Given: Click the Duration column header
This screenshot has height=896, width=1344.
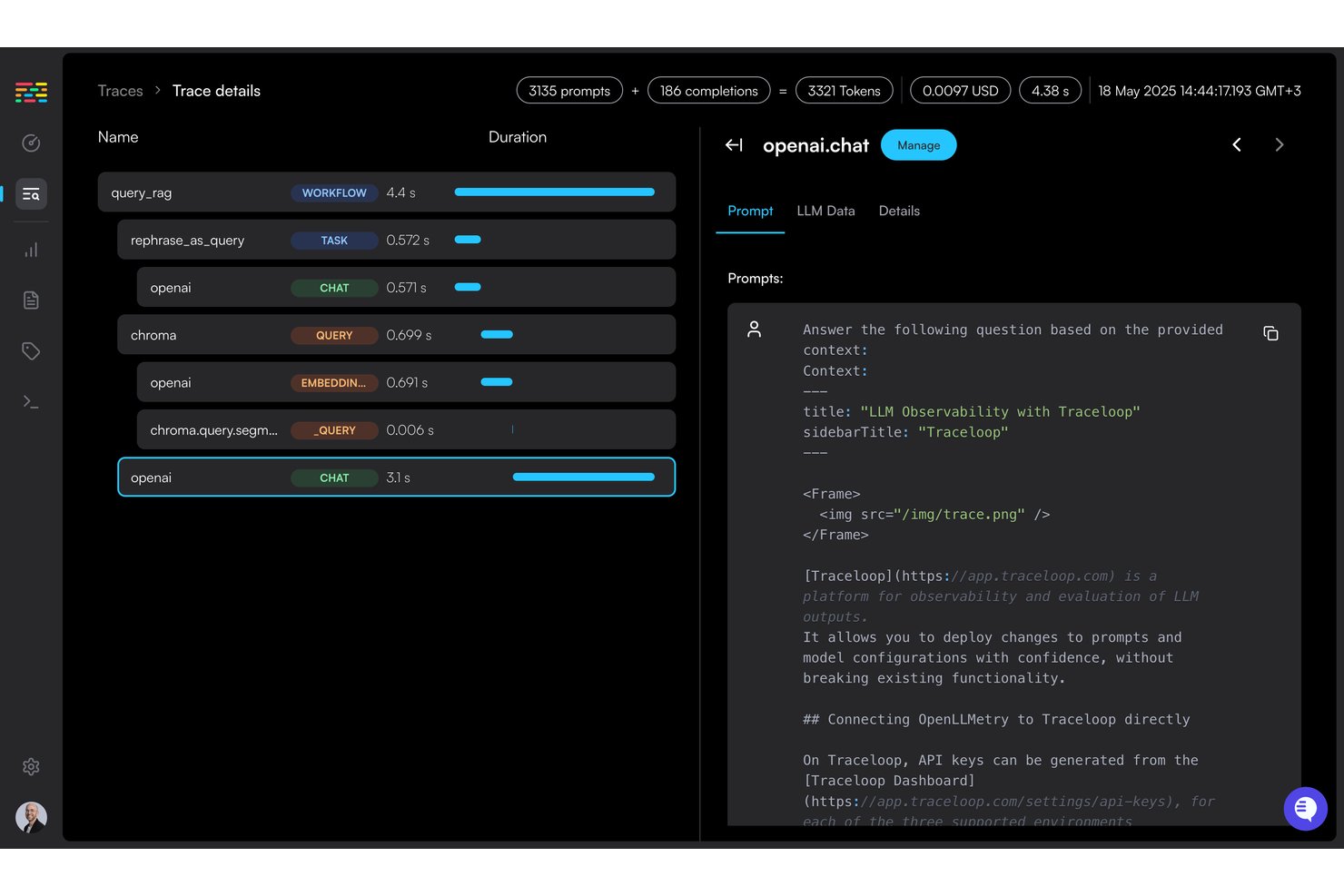Looking at the screenshot, I should [518, 137].
